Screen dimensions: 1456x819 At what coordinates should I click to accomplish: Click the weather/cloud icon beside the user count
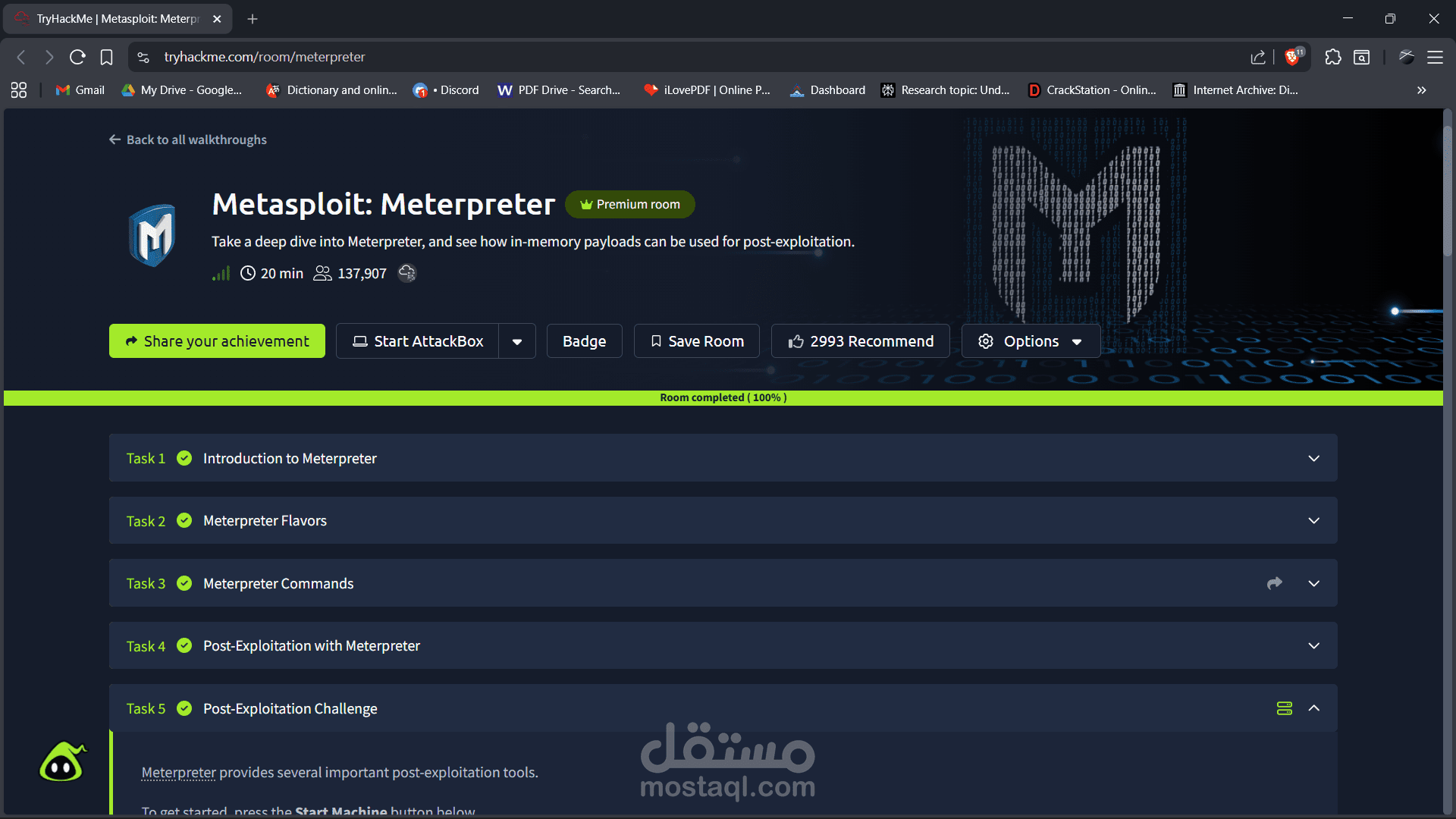point(407,273)
